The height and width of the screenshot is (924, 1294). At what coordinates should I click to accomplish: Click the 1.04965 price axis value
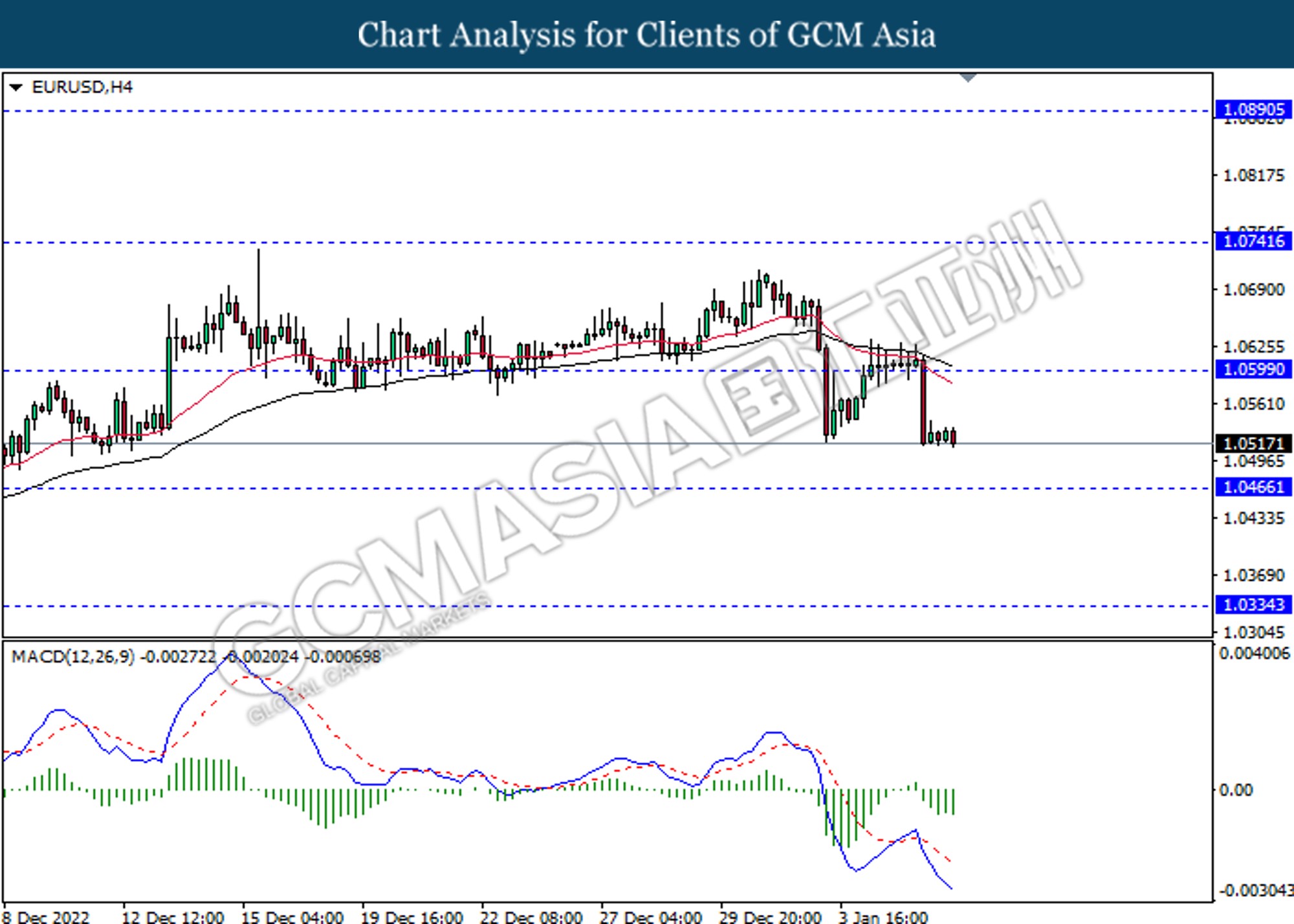(1254, 461)
